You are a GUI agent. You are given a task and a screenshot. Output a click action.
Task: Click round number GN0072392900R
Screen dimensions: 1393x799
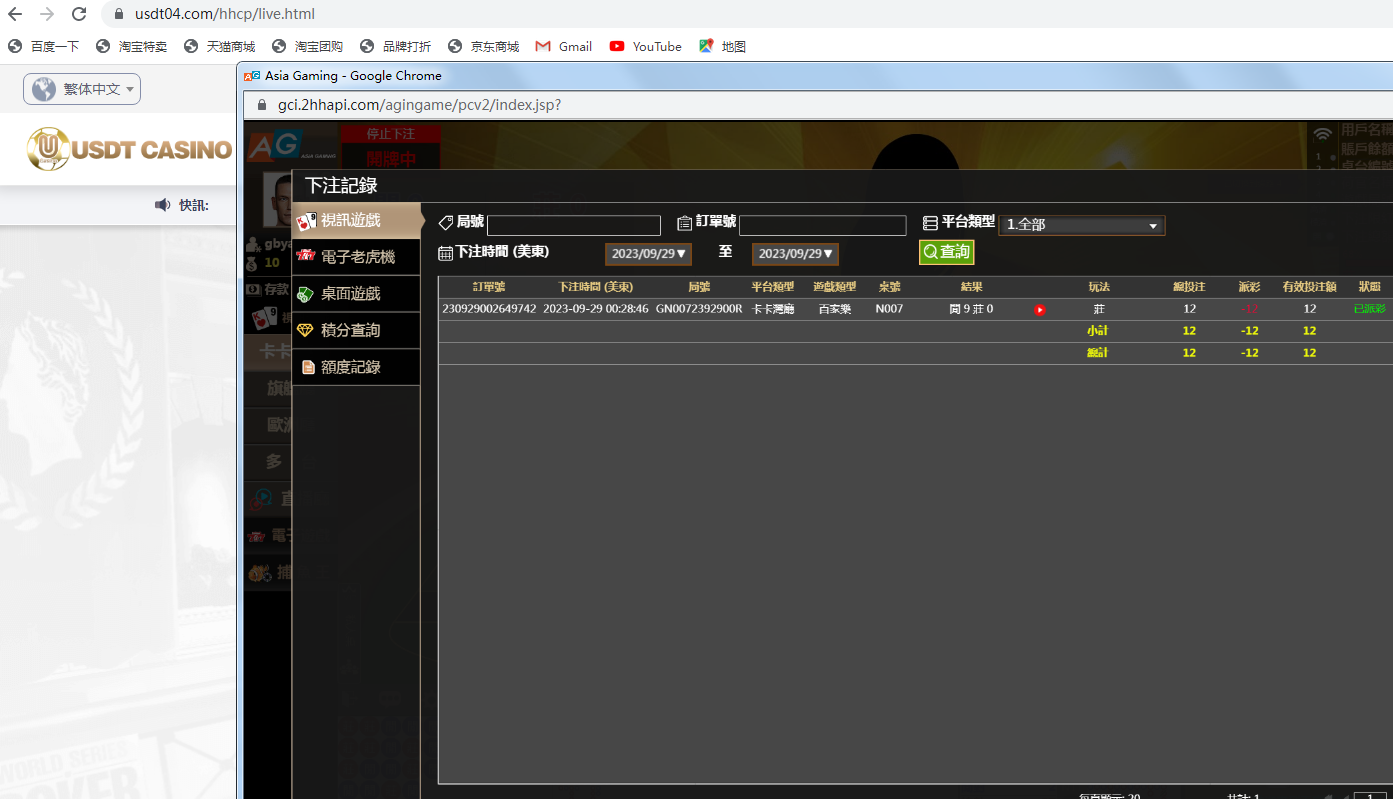(x=699, y=309)
